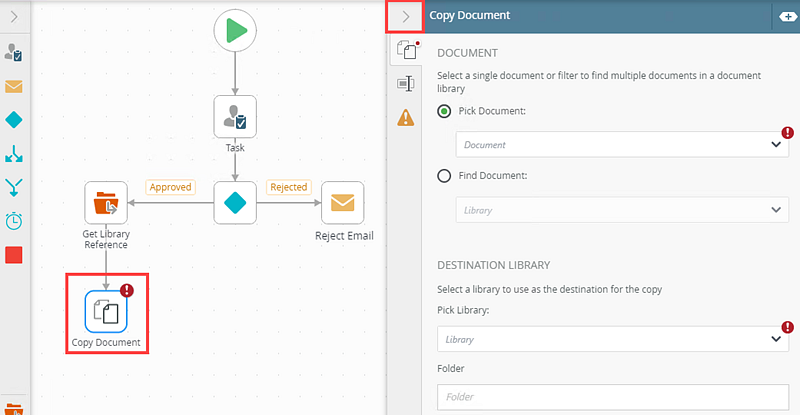Expand the left toolbox panel

click(x=14, y=16)
